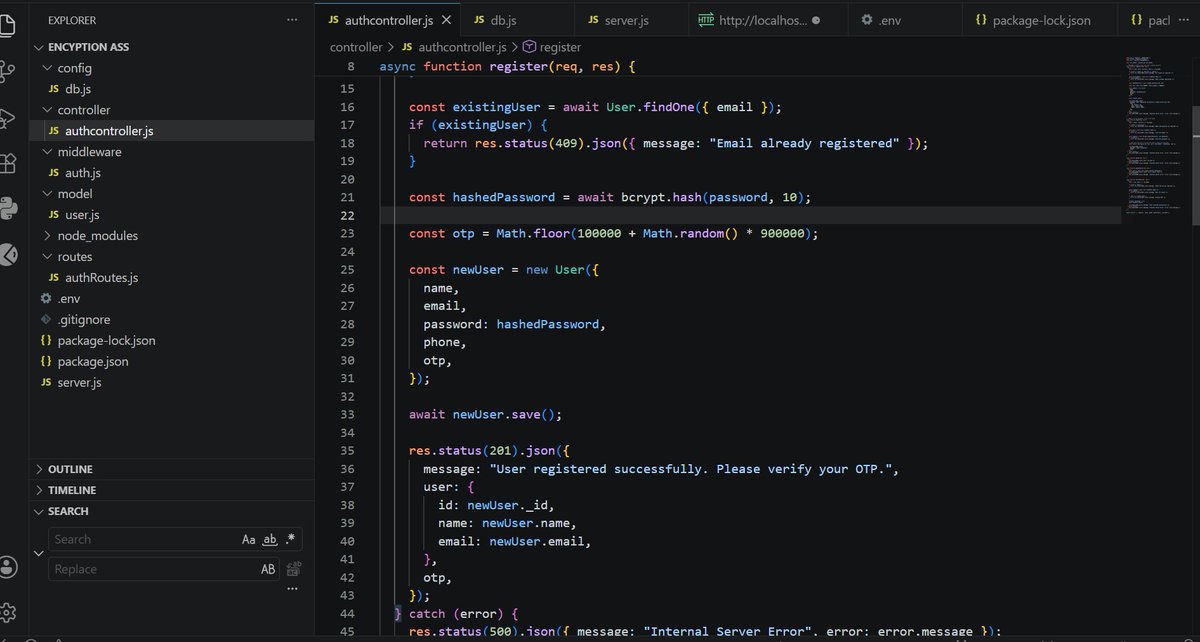
Task: Open .gitignore in the file tree
Action: point(171,320)
